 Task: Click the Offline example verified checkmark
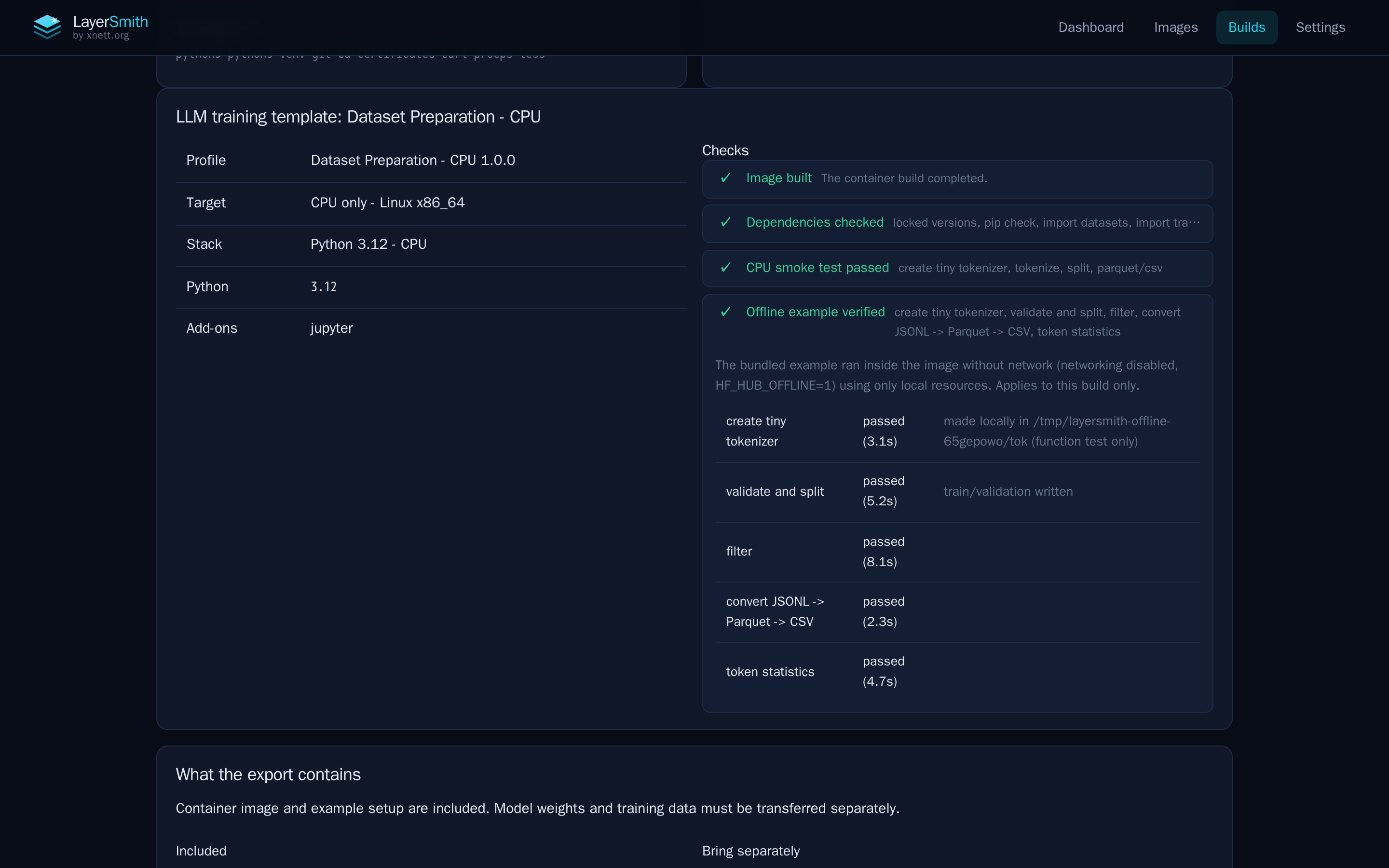tap(725, 312)
